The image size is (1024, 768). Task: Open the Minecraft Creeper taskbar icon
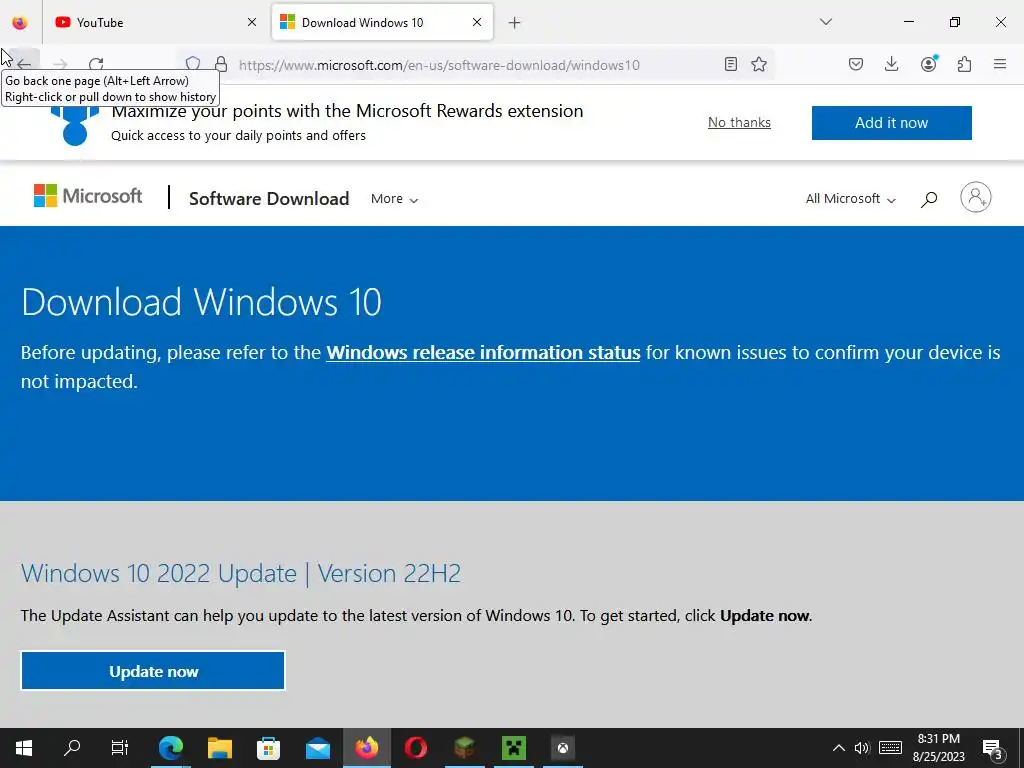click(x=514, y=748)
